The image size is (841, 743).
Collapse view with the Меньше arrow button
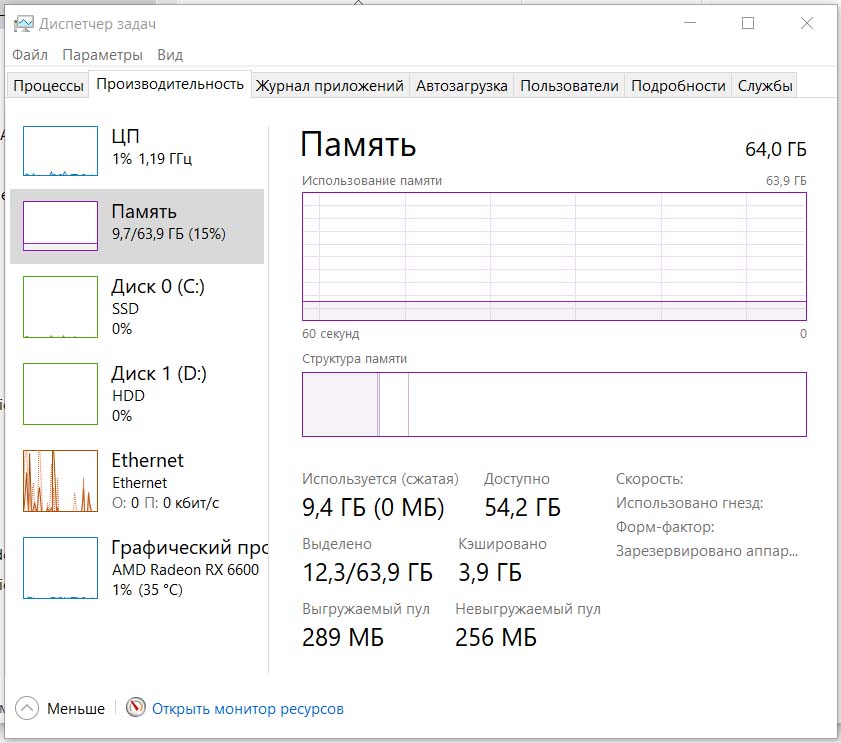(x=28, y=708)
